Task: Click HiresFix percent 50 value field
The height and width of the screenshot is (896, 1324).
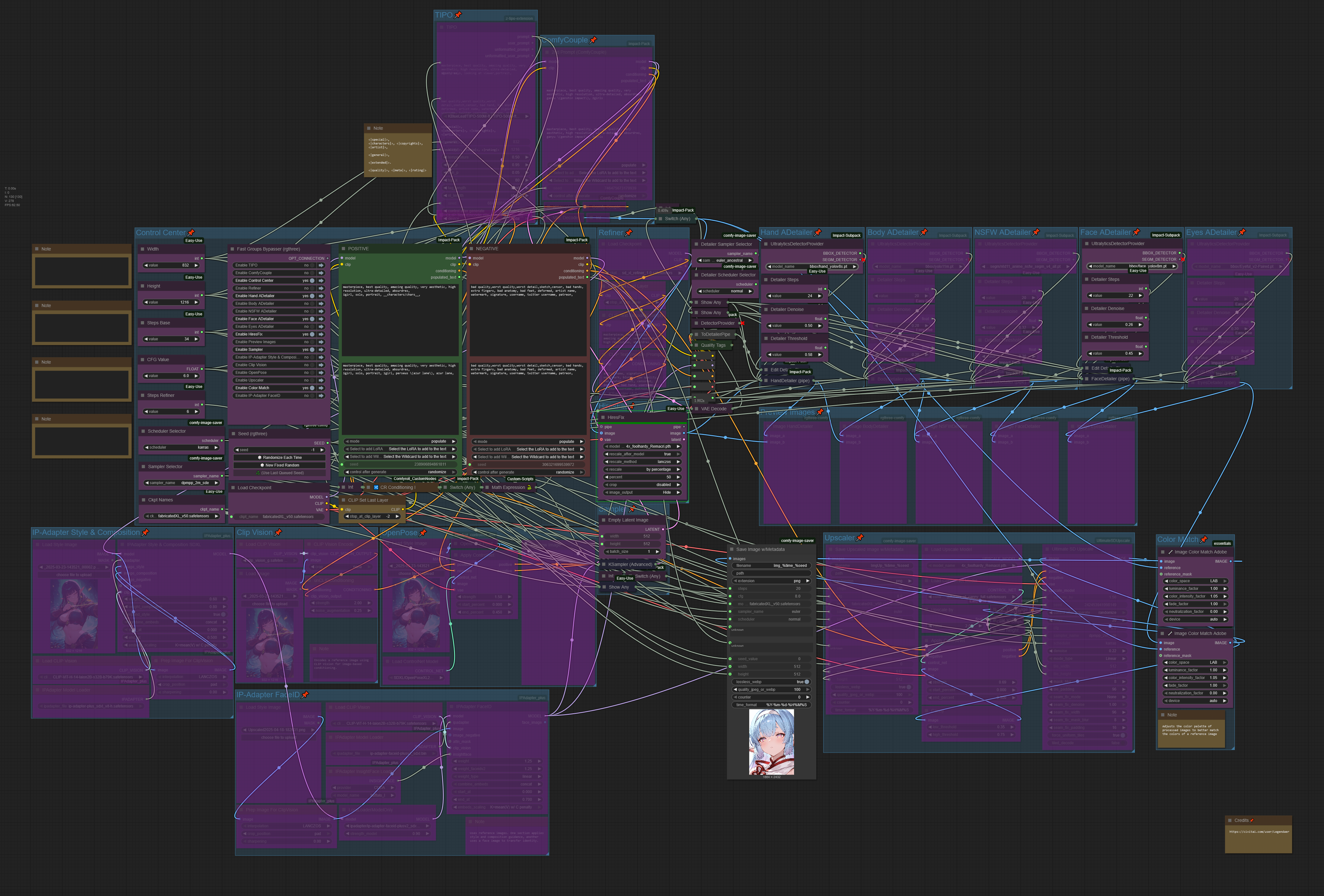Action: pos(643,477)
